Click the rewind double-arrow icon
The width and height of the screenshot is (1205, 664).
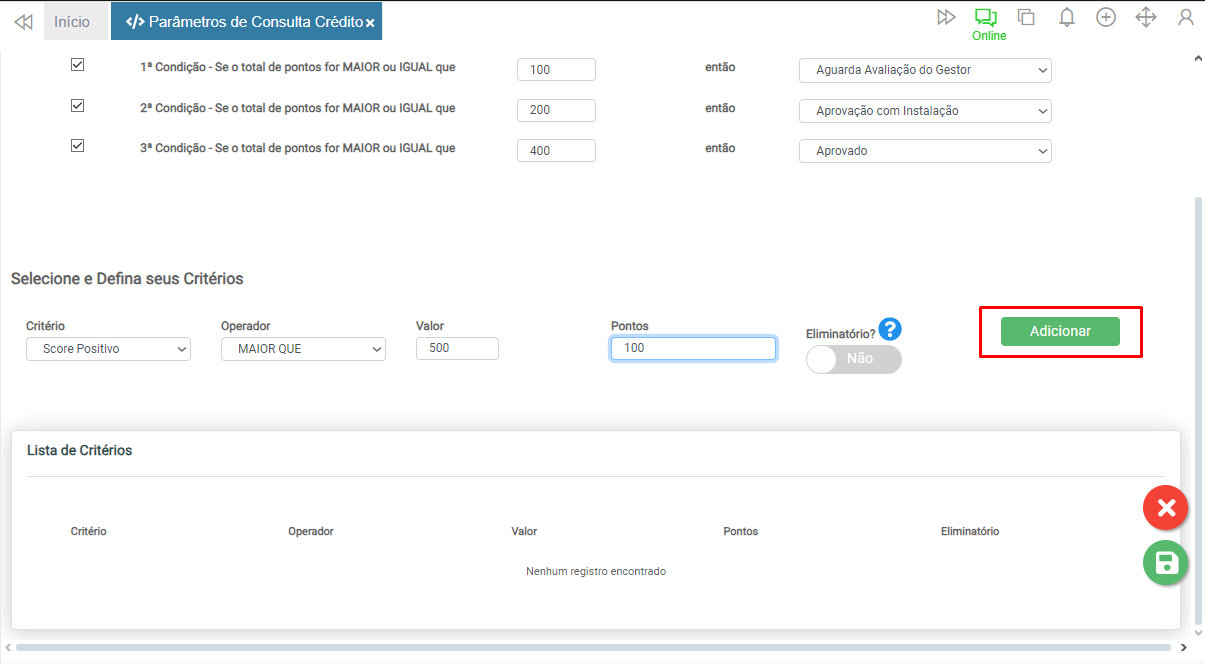coord(23,21)
